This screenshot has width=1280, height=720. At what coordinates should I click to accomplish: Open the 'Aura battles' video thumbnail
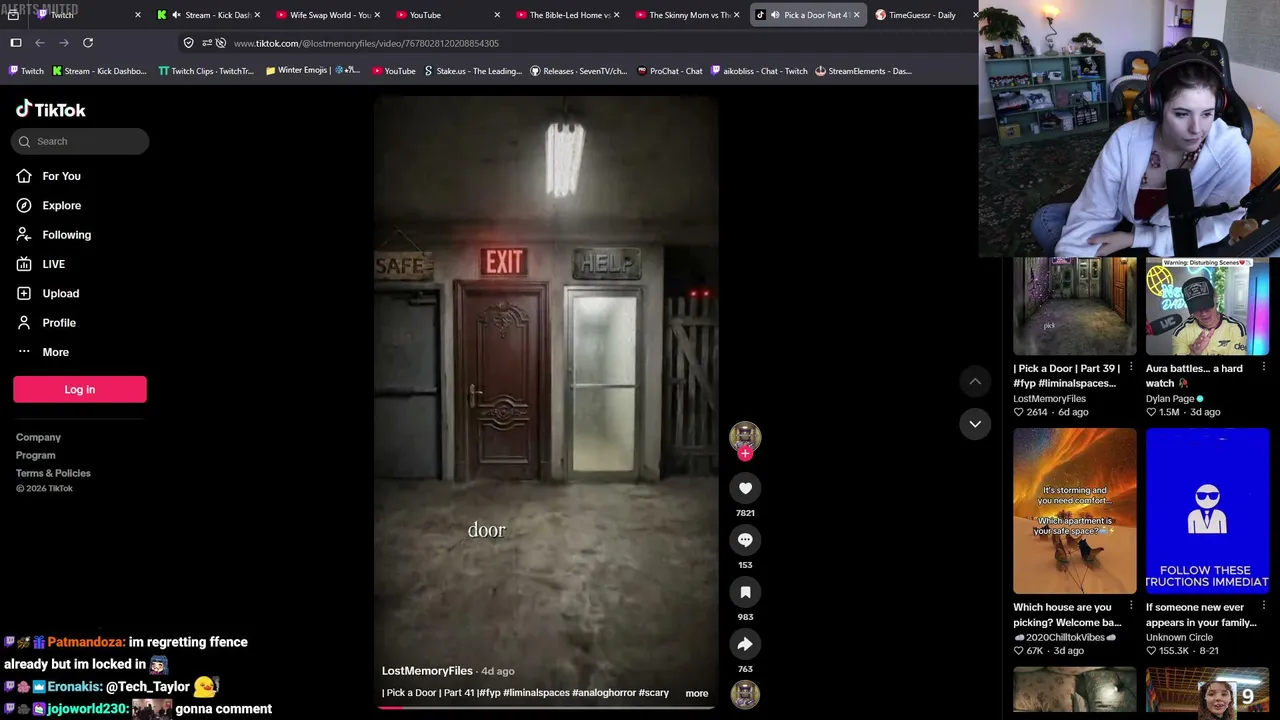(x=1207, y=306)
